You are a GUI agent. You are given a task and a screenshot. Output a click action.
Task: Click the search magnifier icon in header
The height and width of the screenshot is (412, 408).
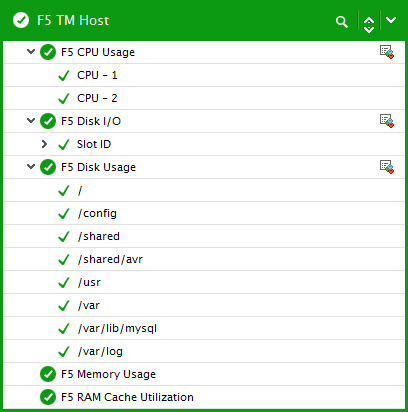coord(342,22)
